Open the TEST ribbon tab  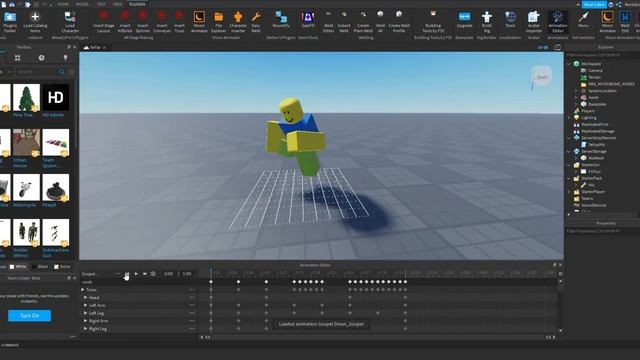(101, 4)
